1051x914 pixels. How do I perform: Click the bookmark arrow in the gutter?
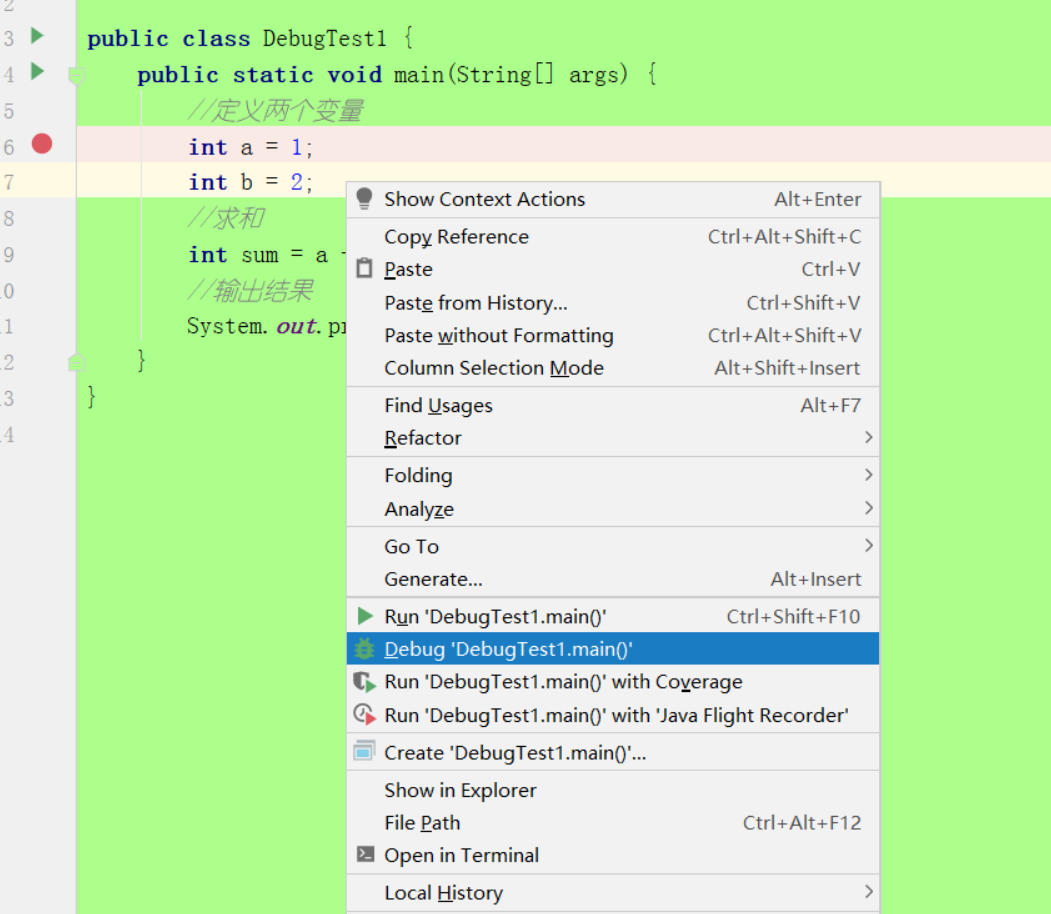[77, 74]
